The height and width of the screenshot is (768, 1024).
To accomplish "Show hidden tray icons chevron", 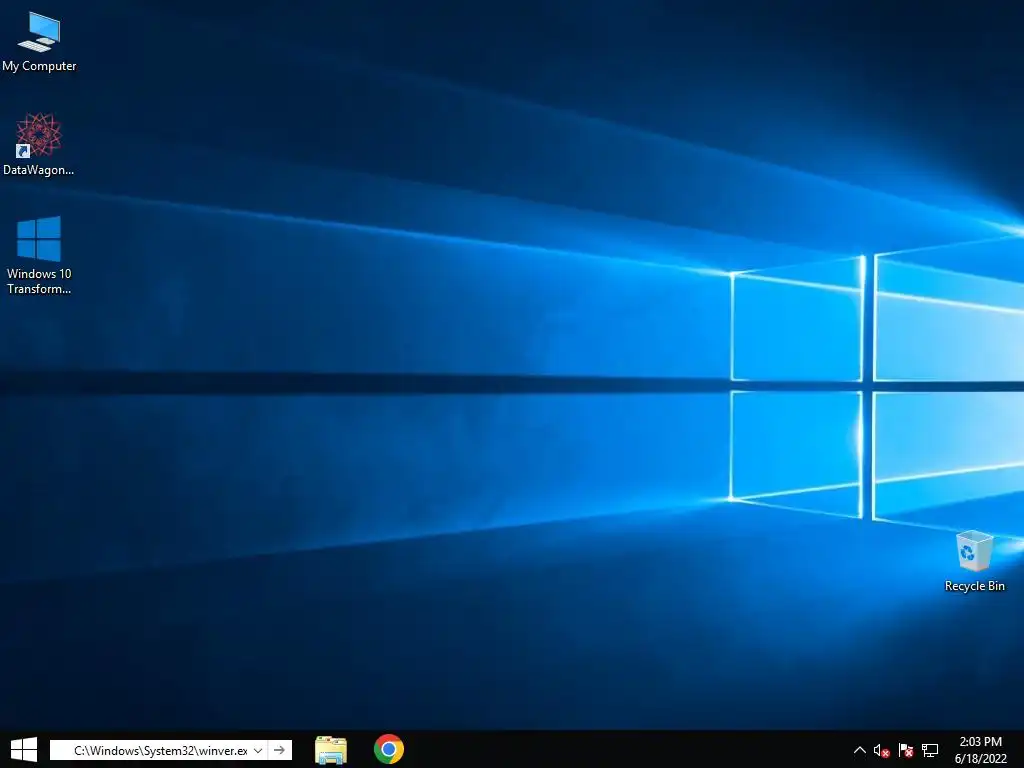I will coord(859,750).
